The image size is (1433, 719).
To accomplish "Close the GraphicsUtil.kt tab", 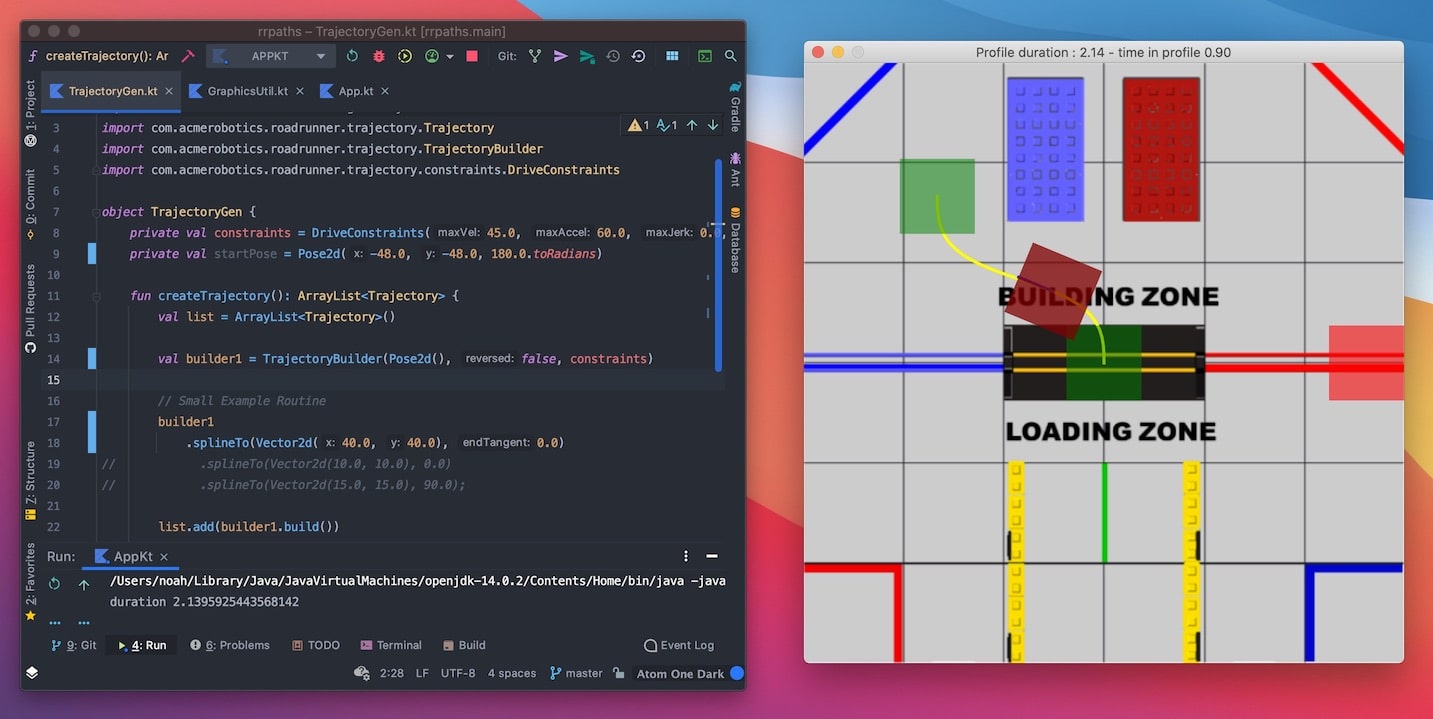I will tap(300, 91).
